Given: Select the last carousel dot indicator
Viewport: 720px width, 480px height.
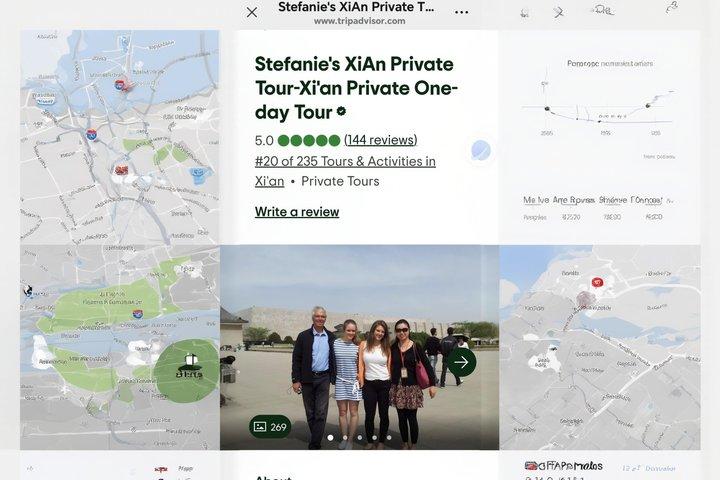Looking at the screenshot, I should tap(389, 438).
